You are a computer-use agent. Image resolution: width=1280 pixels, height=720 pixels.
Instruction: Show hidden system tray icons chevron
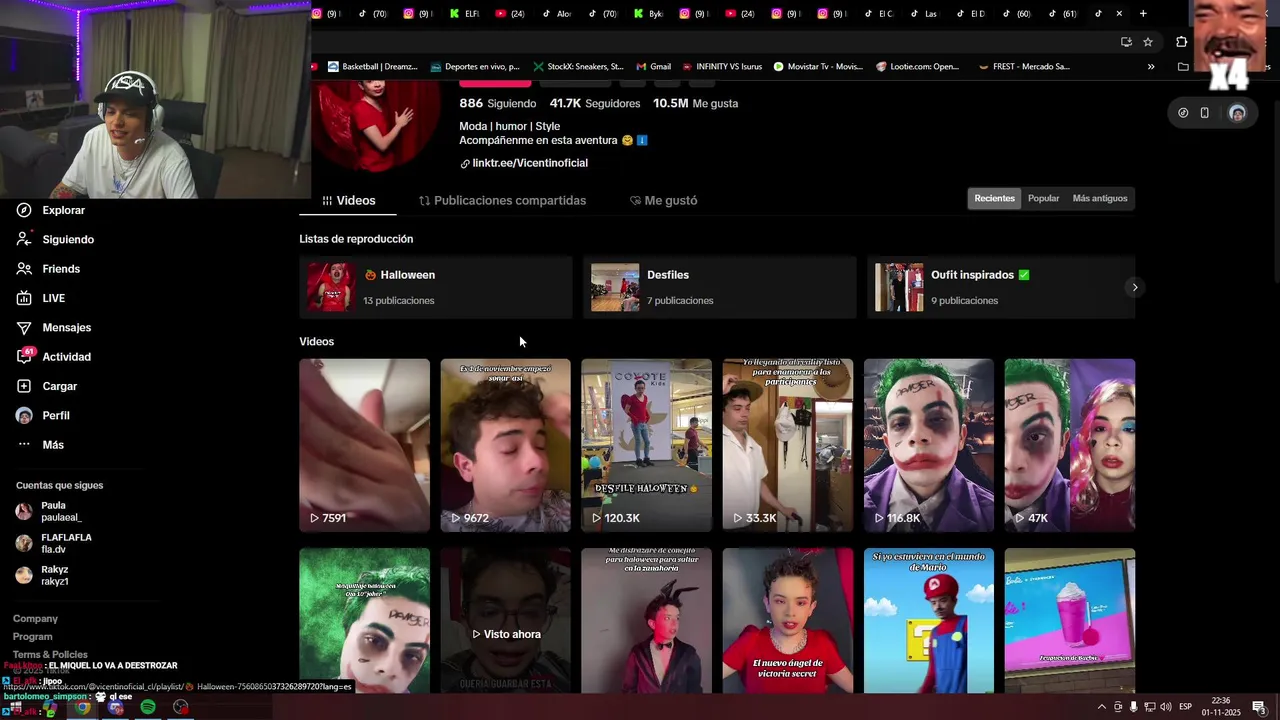click(x=1102, y=707)
